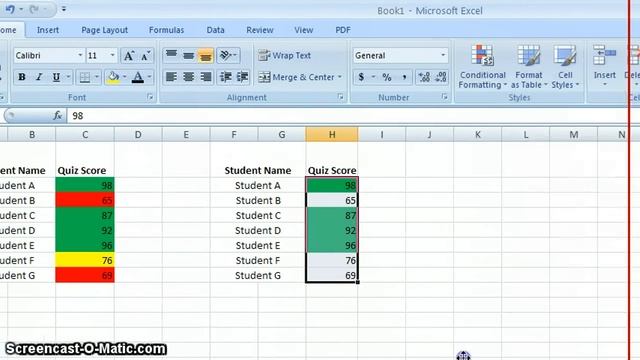
Task: Open Merge & Center dropdown arrow
Action: (340, 77)
